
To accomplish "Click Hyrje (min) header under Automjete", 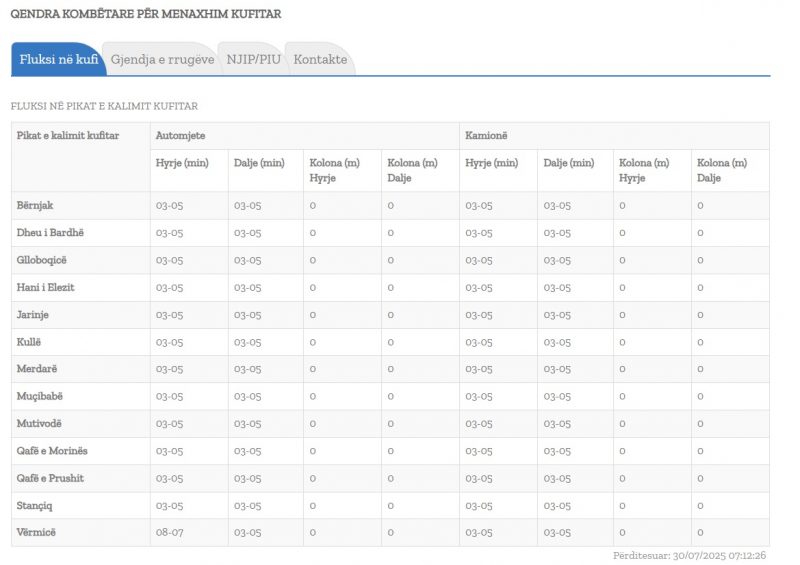I will coord(182,163).
